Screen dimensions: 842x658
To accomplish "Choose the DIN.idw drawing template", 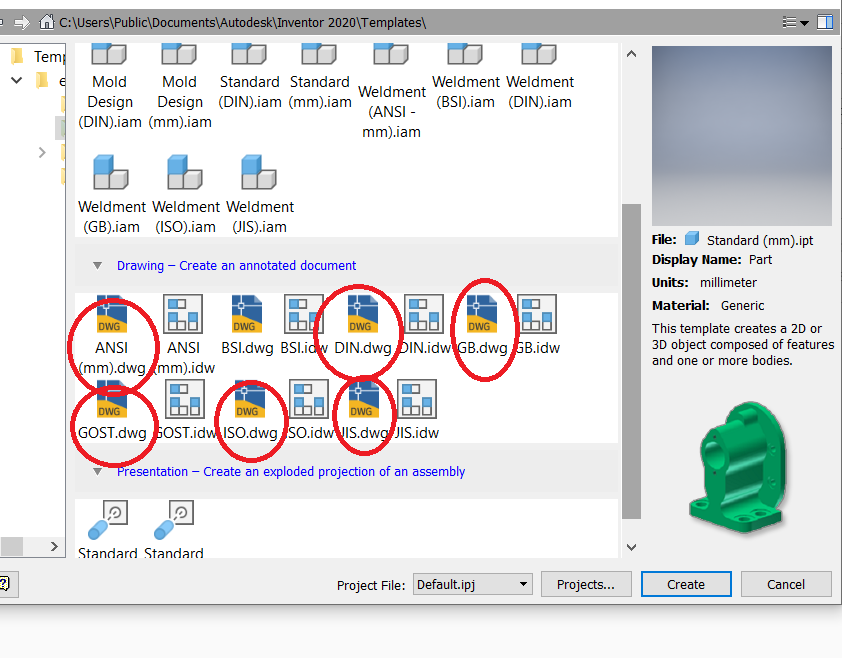I will coord(424,325).
